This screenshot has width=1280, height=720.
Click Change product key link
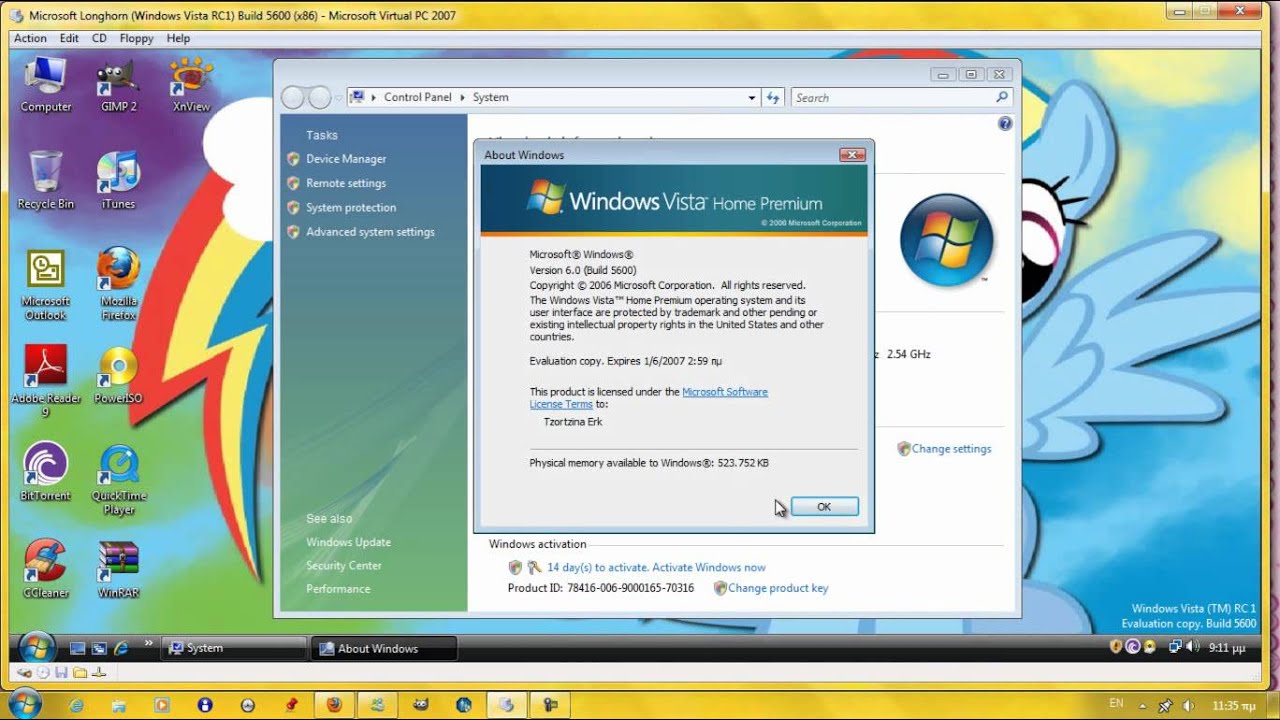click(778, 588)
